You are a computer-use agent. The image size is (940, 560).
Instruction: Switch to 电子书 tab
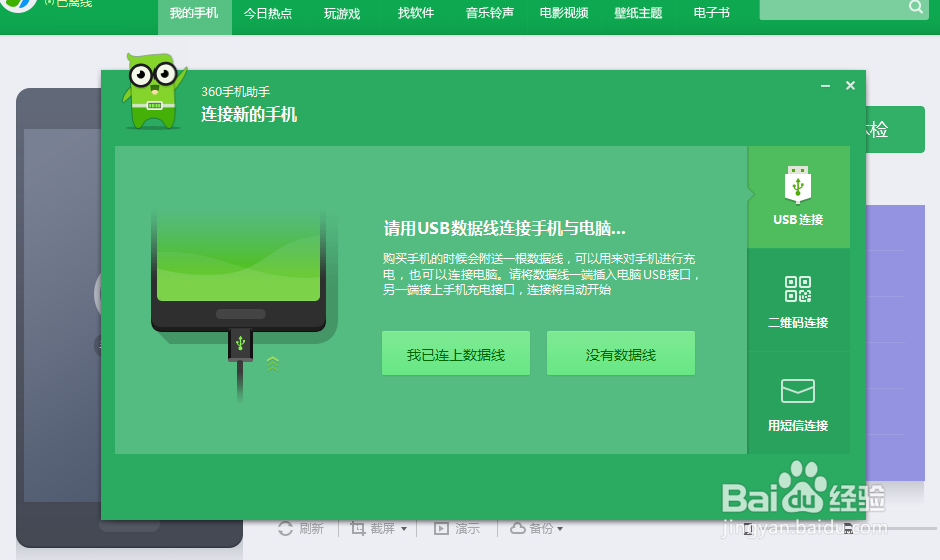(712, 14)
